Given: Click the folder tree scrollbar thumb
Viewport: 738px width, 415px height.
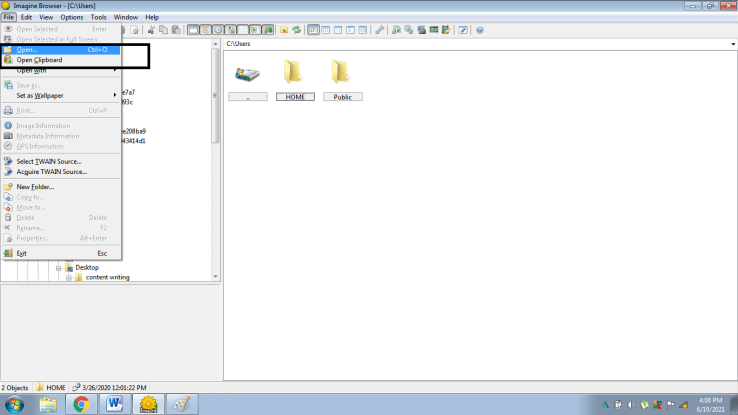Looking at the screenshot, I should pos(216,96).
